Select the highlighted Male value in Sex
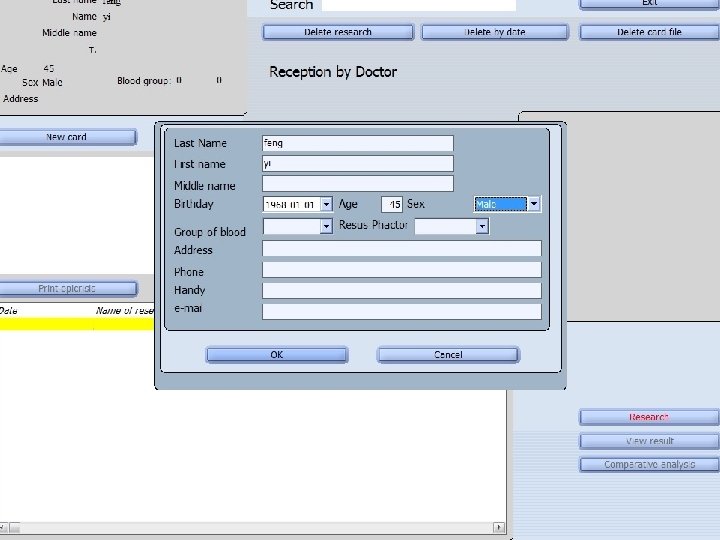Image resolution: width=720 pixels, height=540 pixels. 501,204
